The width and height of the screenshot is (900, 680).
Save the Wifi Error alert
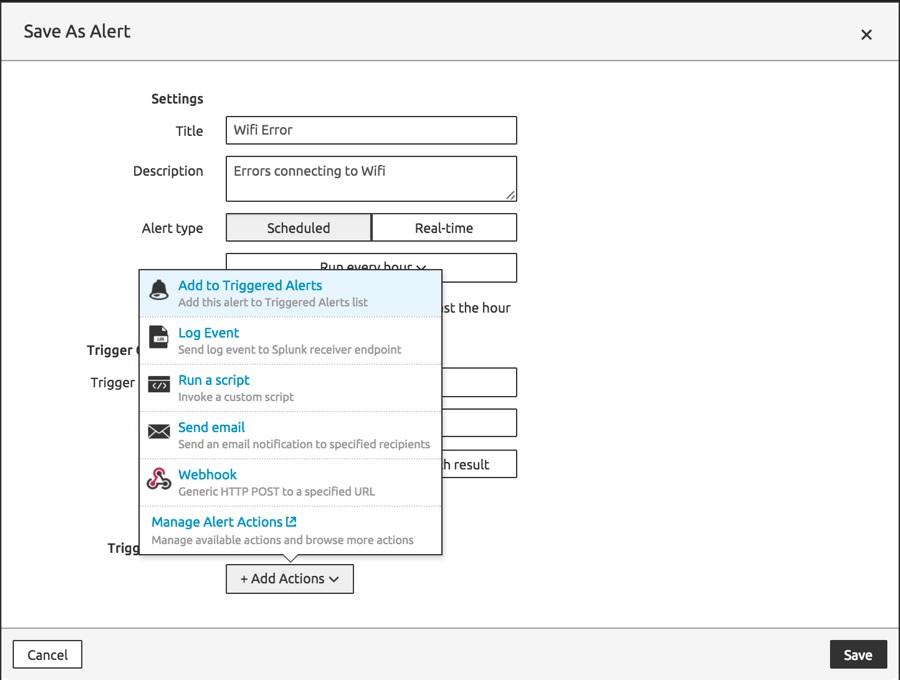pyautogui.click(x=858, y=654)
